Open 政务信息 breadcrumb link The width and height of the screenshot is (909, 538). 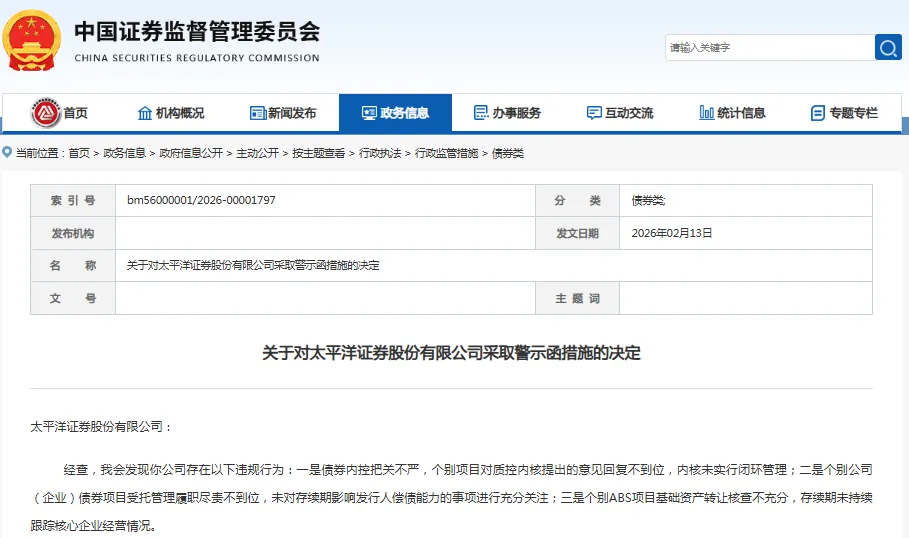point(125,153)
